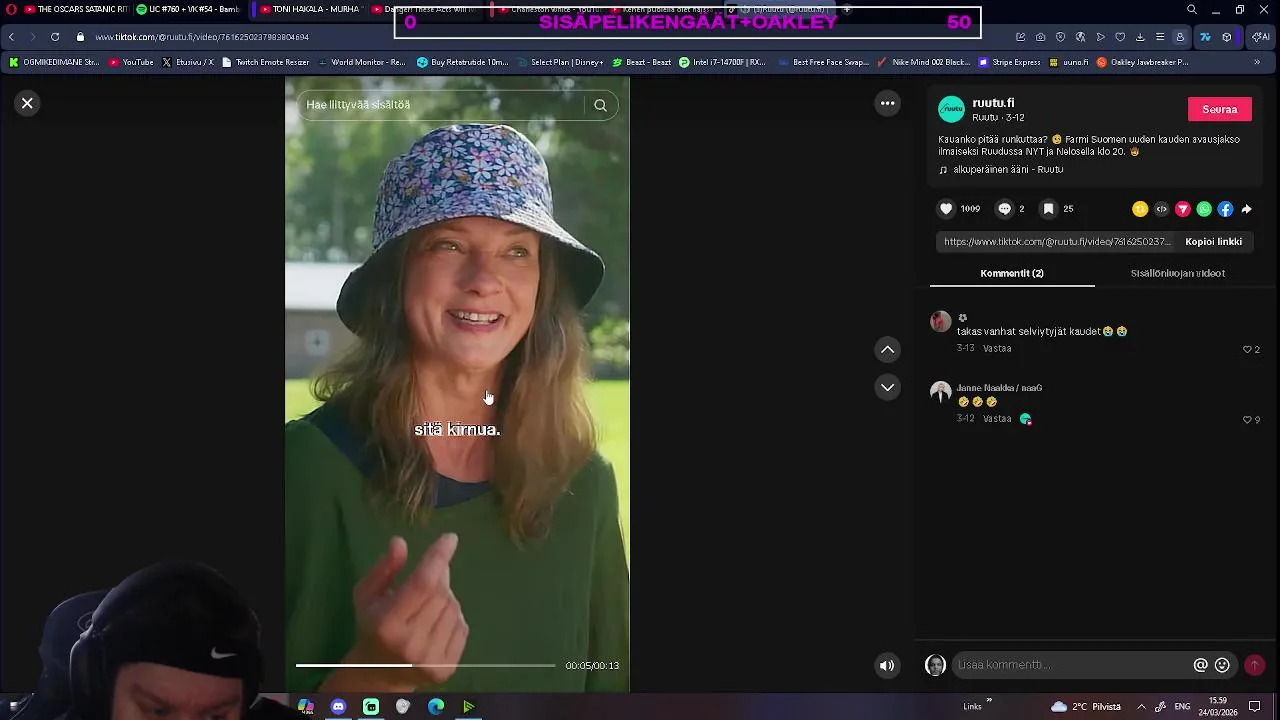This screenshot has width=1280, height=720.
Task: Click the browser back arrow
Action: [x=11, y=37]
